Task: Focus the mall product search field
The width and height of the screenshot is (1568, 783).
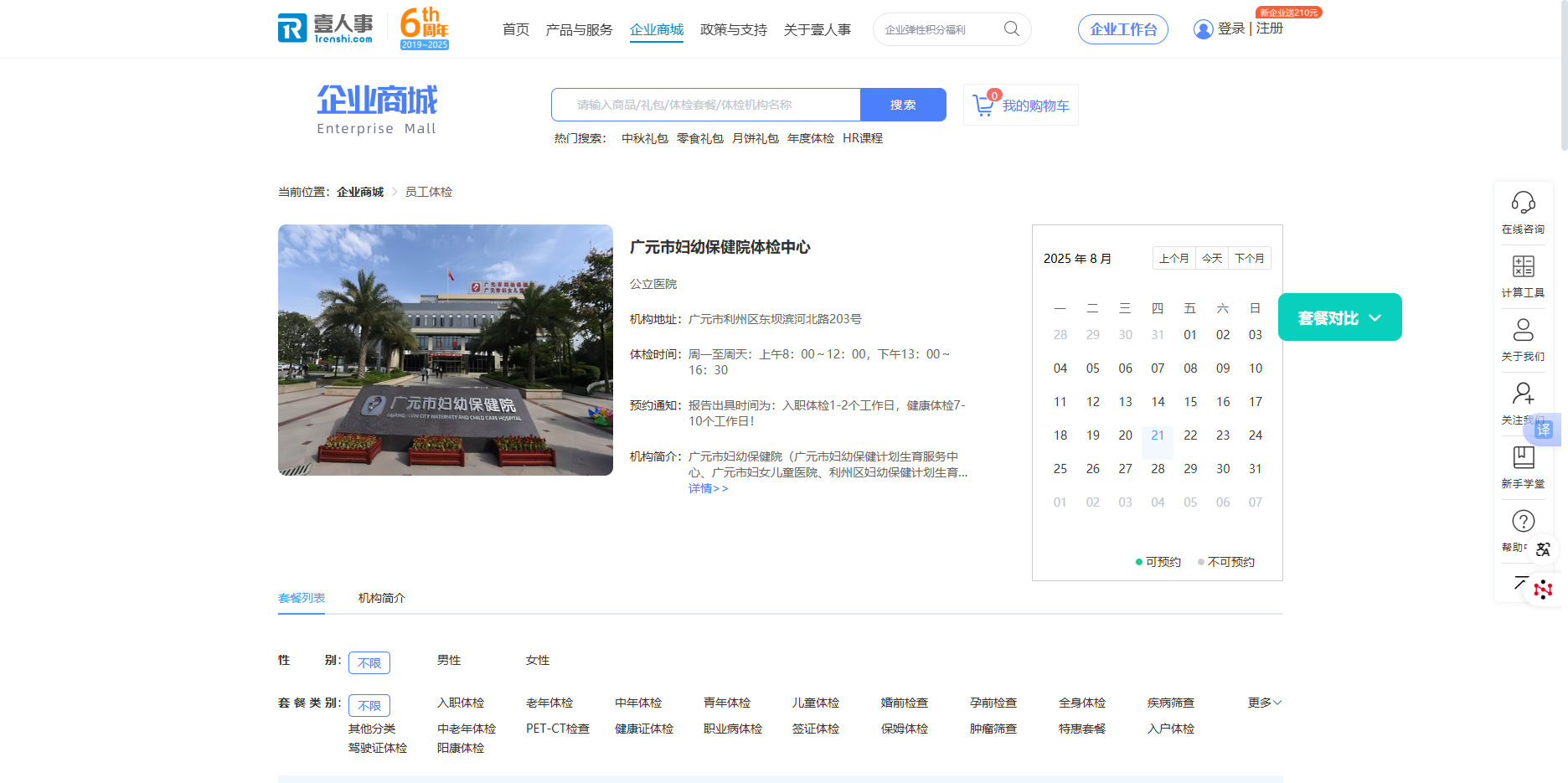Action: (x=706, y=105)
